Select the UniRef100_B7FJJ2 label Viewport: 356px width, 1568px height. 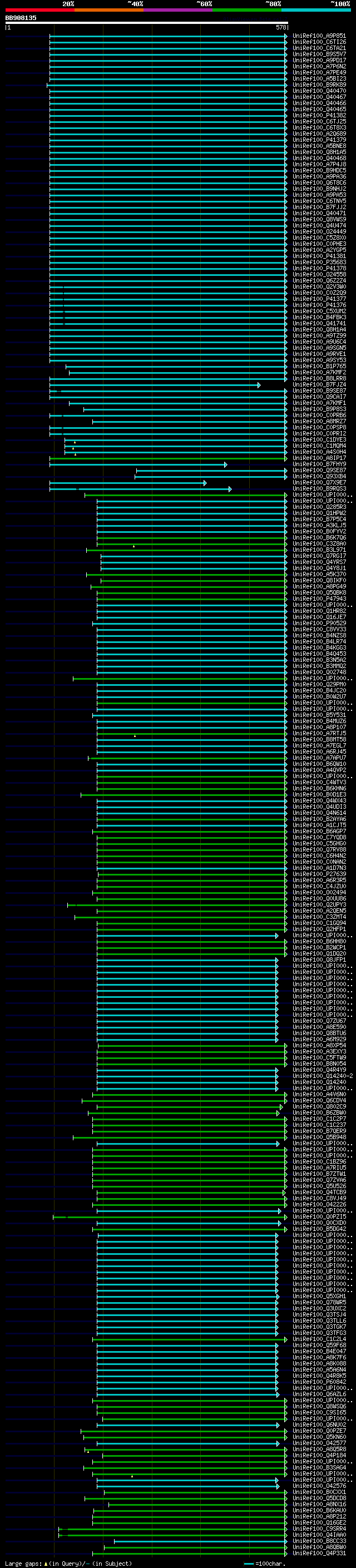pos(319,207)
